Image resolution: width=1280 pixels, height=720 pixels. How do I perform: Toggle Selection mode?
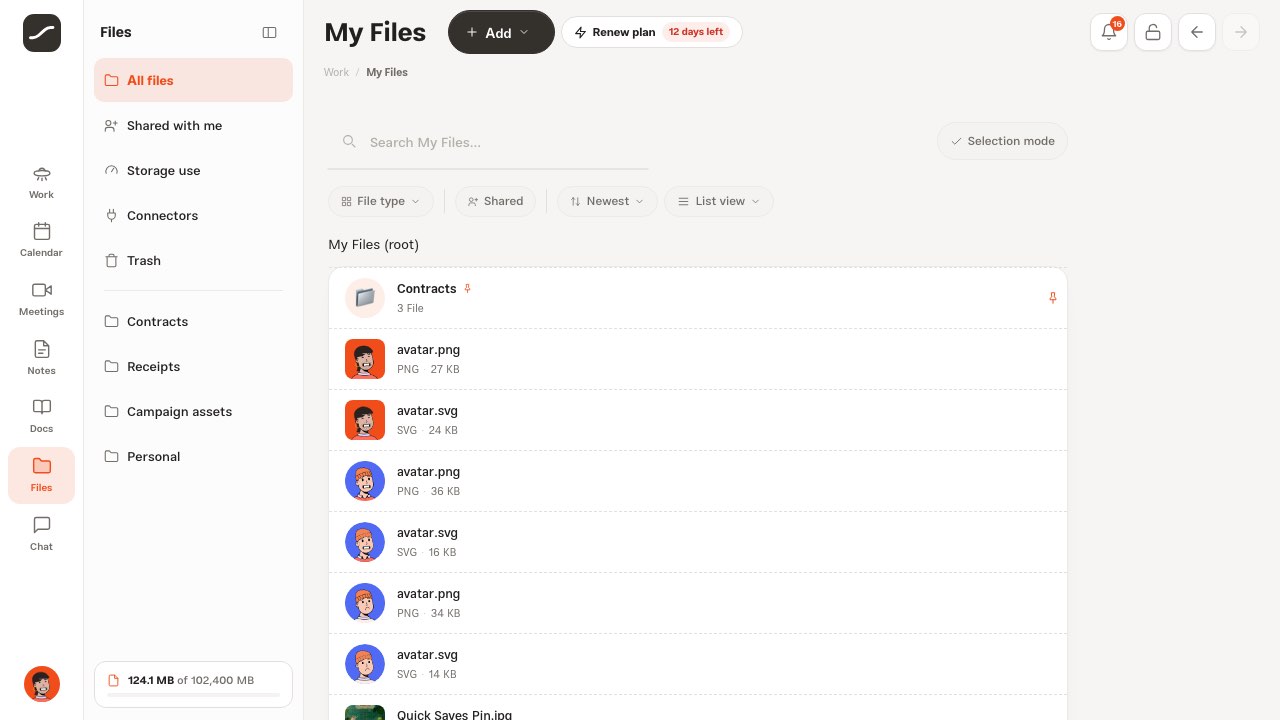tap(1002, 141)
